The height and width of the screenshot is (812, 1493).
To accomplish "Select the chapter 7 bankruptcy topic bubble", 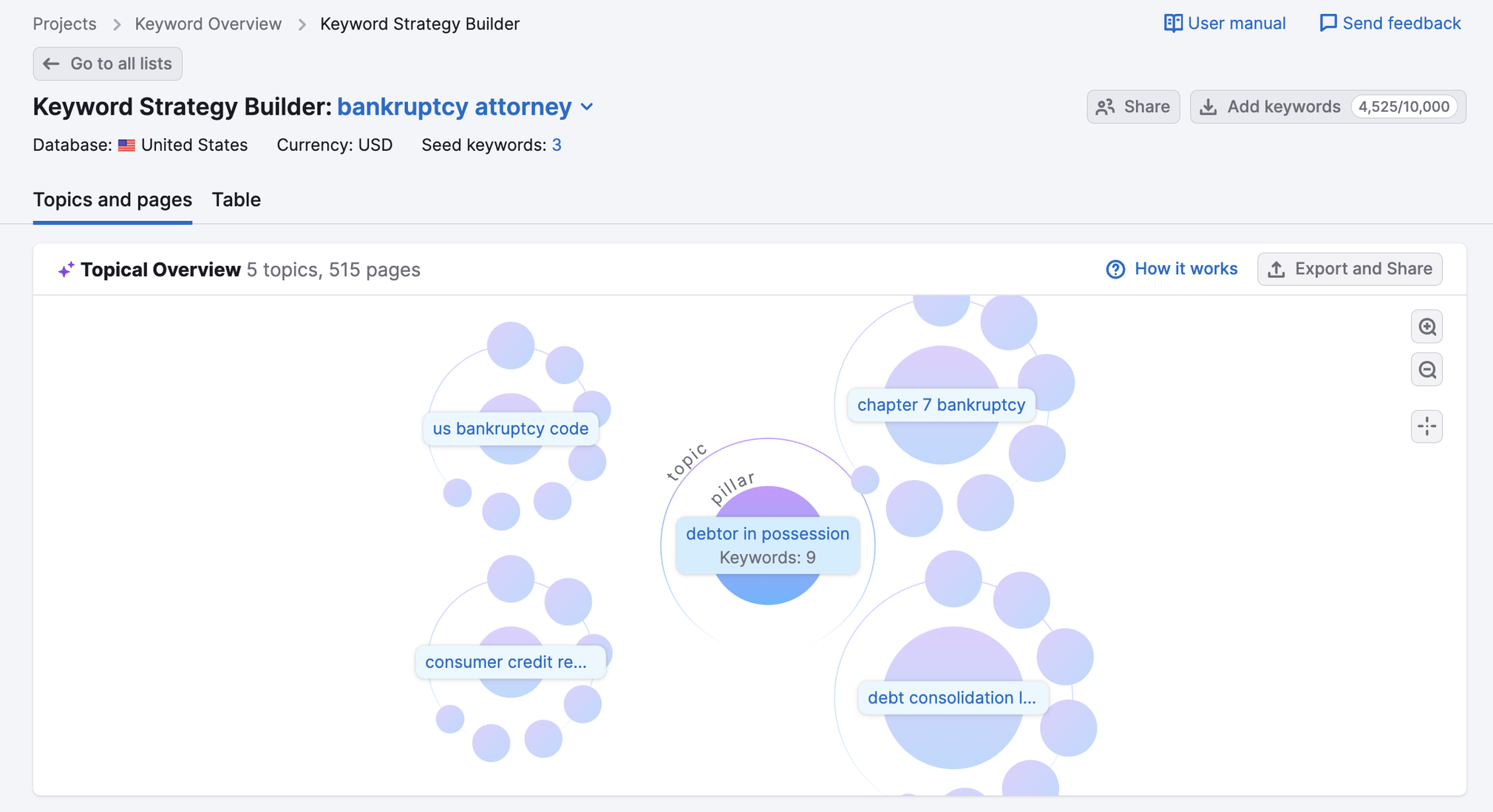I will [940, 405].
